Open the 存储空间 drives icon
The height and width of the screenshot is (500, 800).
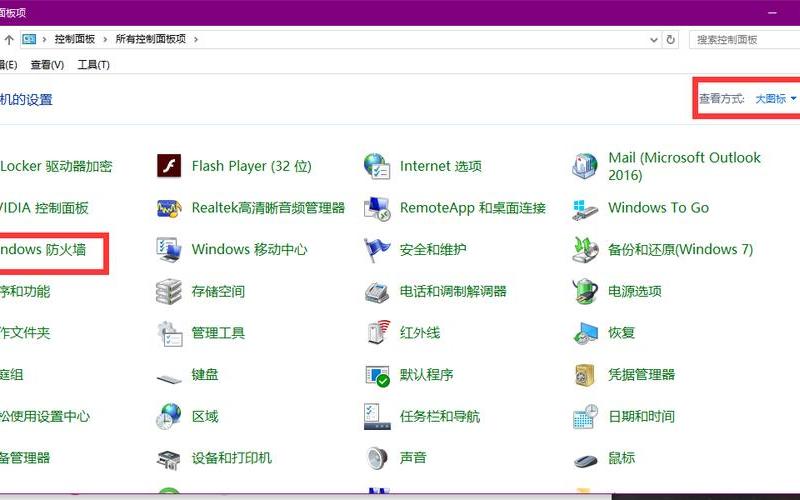pyautogui.click(x=169, y=291)
